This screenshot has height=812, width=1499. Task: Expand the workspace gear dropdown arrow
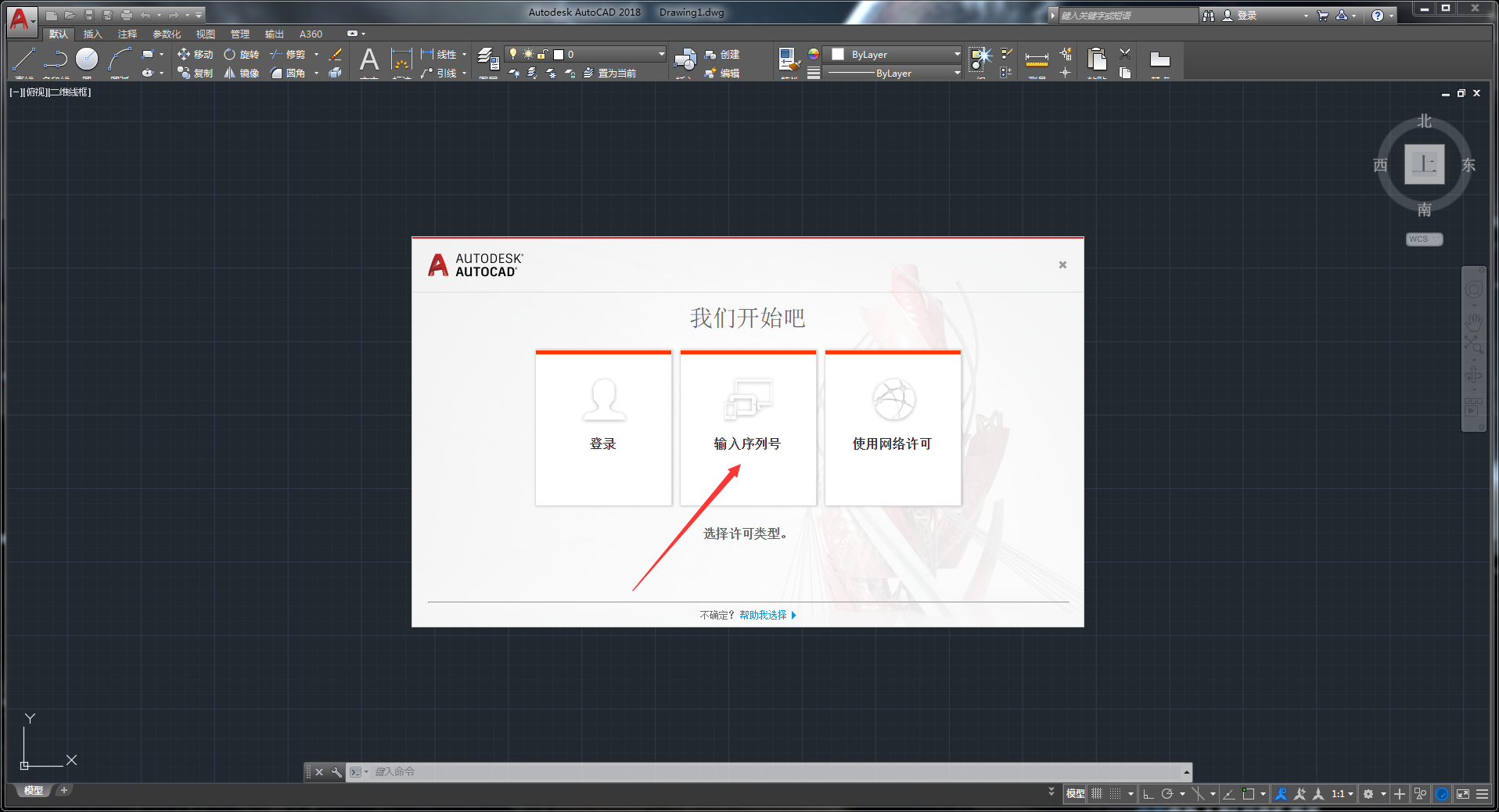click(1382, 793)
